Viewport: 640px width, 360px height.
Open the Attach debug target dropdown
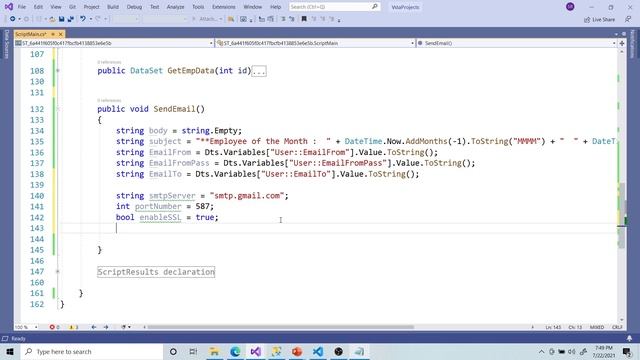tap(221, 19)
